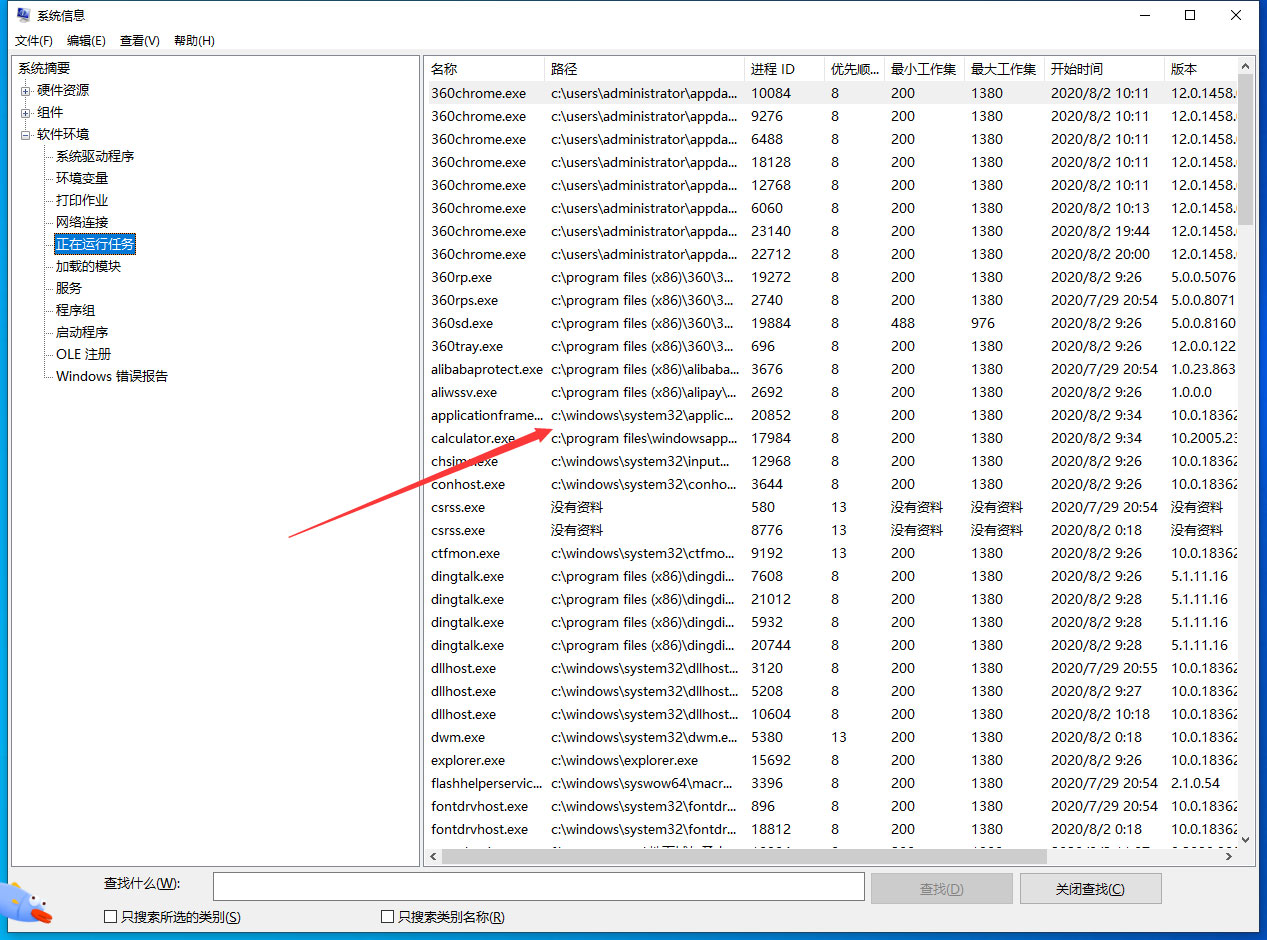Click the 488 minimum working set value

(903, 323)
